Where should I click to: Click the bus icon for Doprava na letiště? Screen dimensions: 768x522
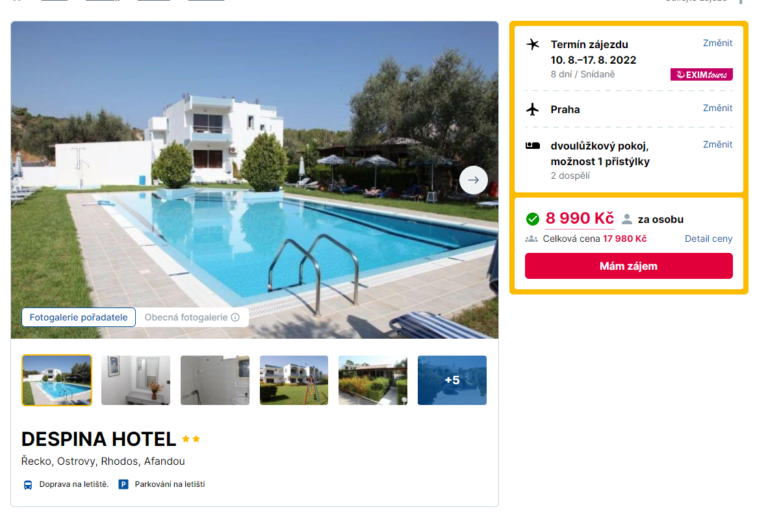28,485
